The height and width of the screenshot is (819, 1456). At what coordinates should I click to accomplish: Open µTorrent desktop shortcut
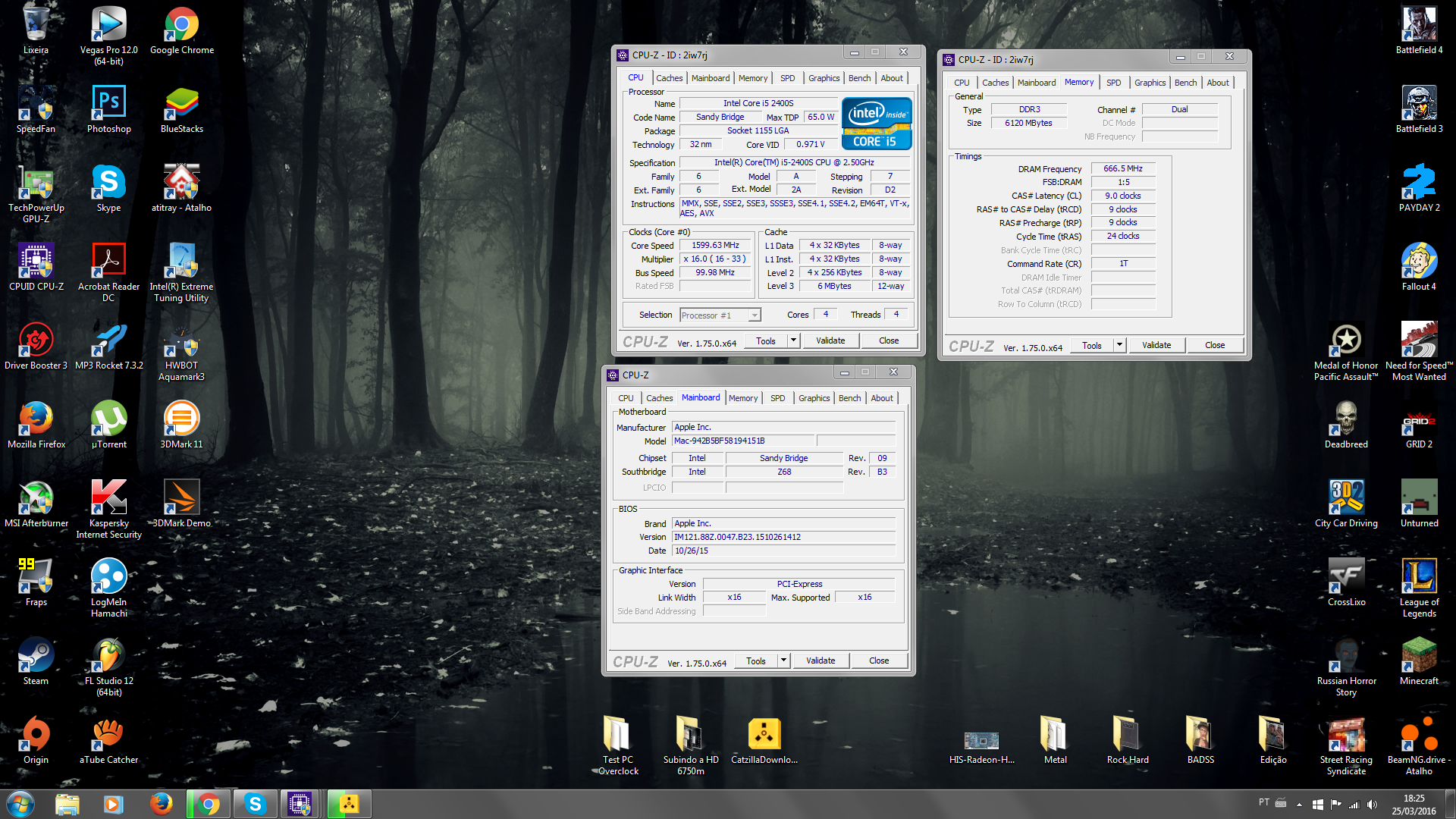pos(108,425)
